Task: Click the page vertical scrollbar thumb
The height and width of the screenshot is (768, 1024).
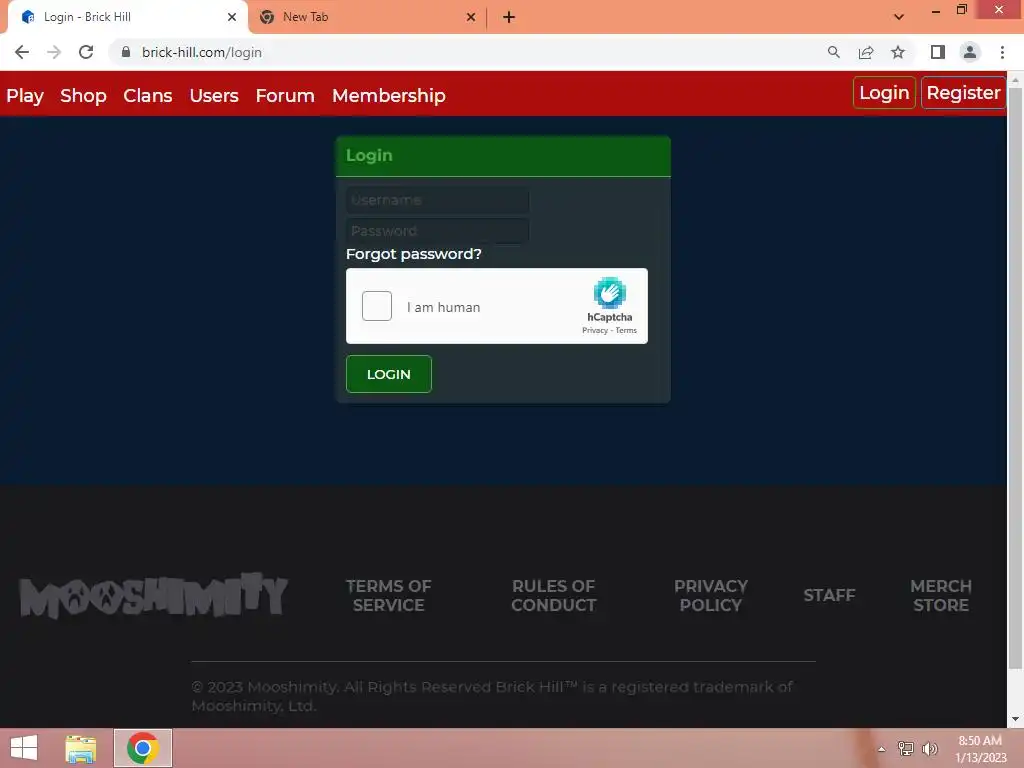Action: 1015,379
